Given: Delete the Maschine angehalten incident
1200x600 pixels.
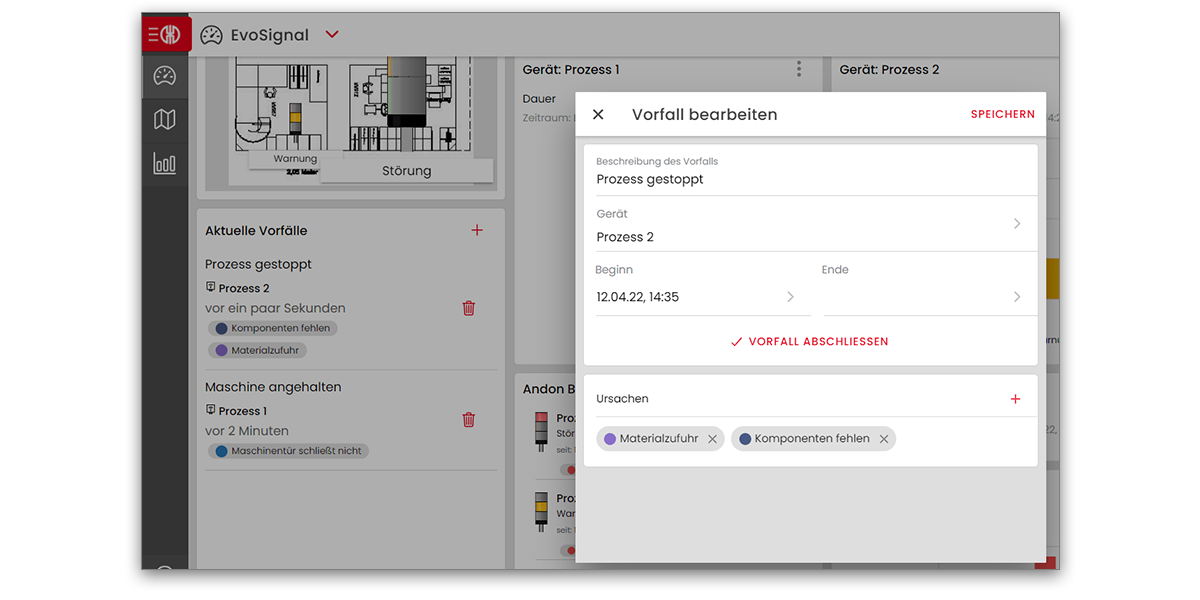Looking at the screenshot, I should point(468,420).
